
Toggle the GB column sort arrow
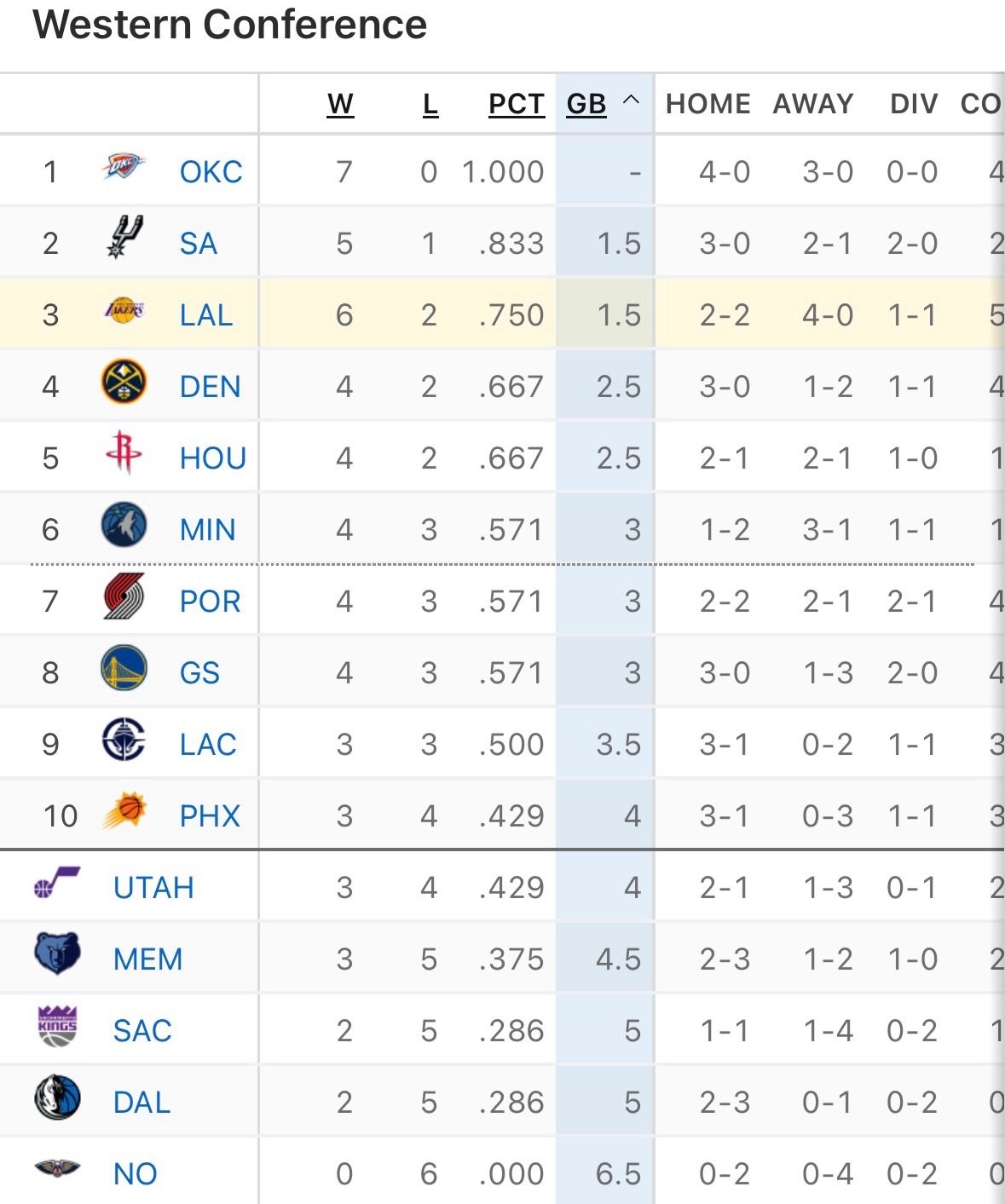[x=631, y=101]
